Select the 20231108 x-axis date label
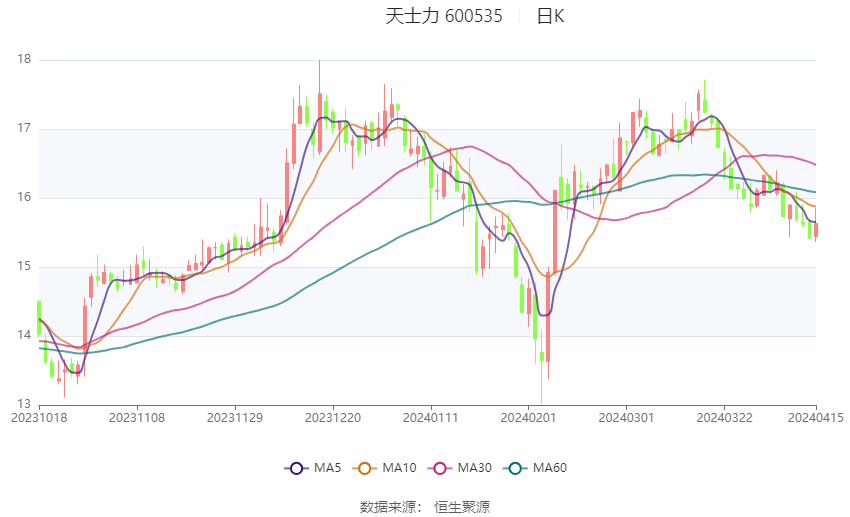 pos(136,417)
